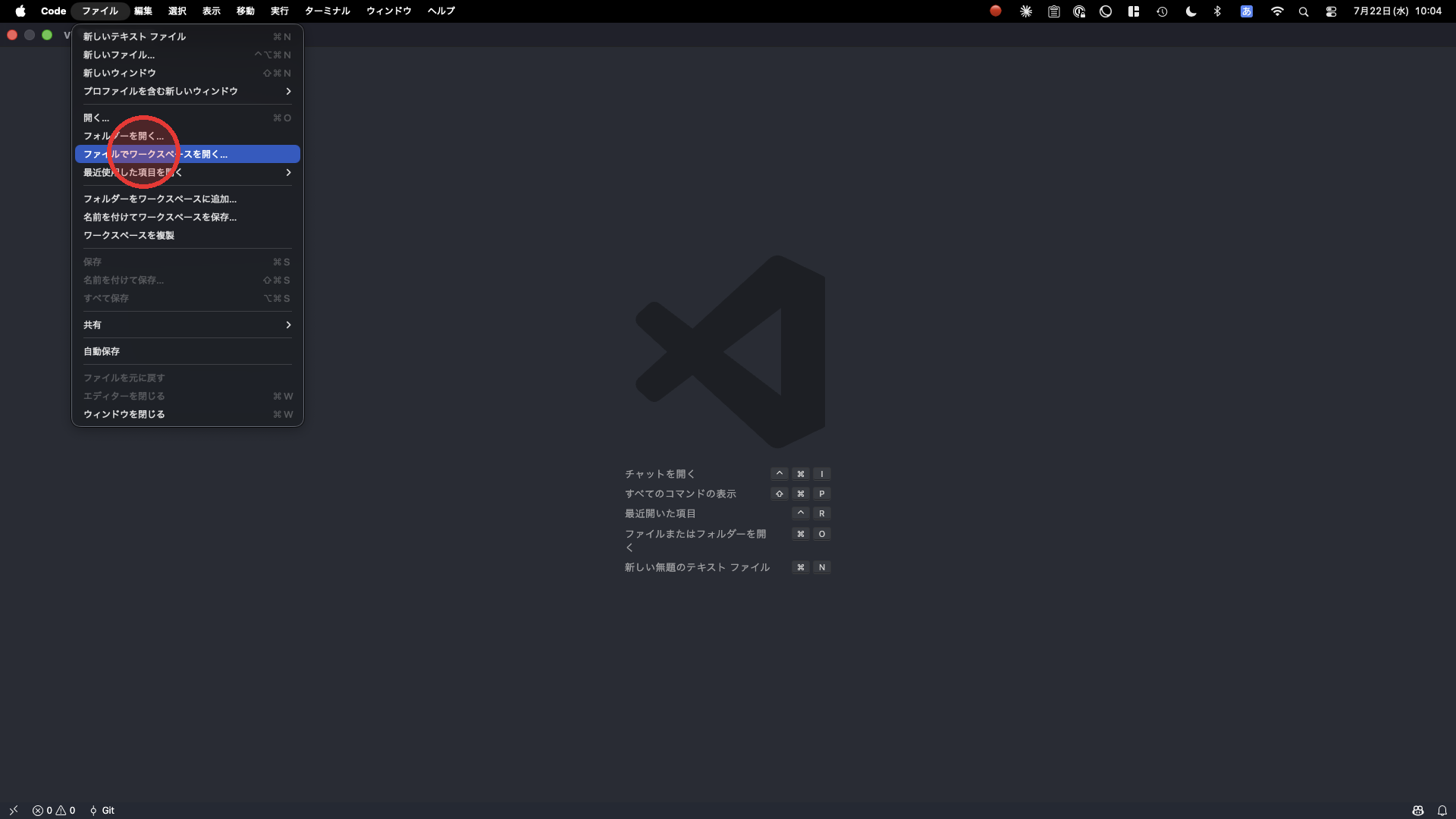1456x819 pixels.
Task: Select ファイルでワークスペースを開く...
Action: click(187, 154)
